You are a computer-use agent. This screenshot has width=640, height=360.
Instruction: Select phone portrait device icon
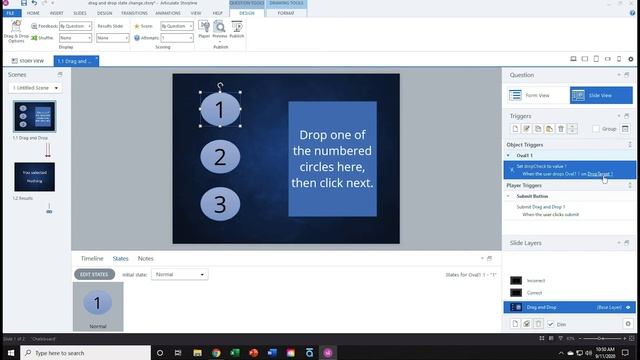(x=619, y=59)
